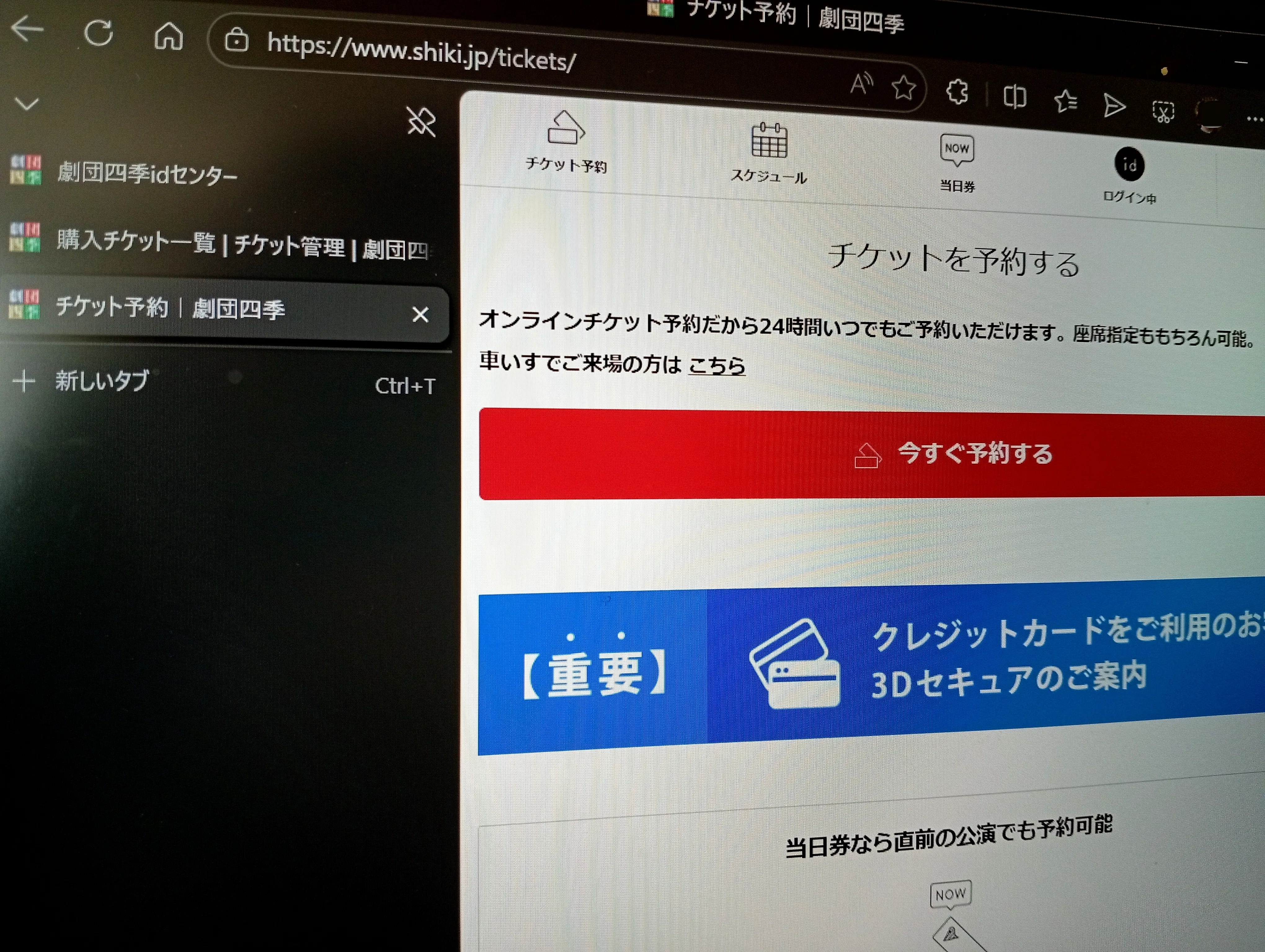Click the 当日券なら直前の公演でも予約可能 heading

pos(949,837)
